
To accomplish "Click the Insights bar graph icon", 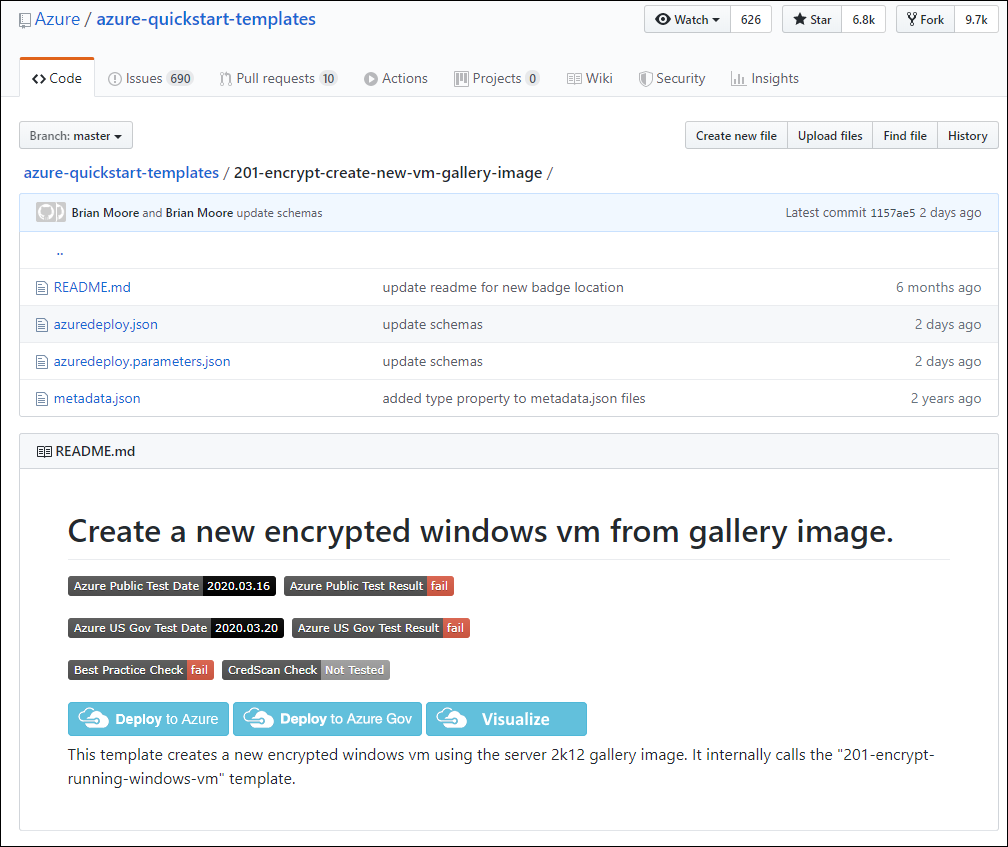I will (738, 79).
